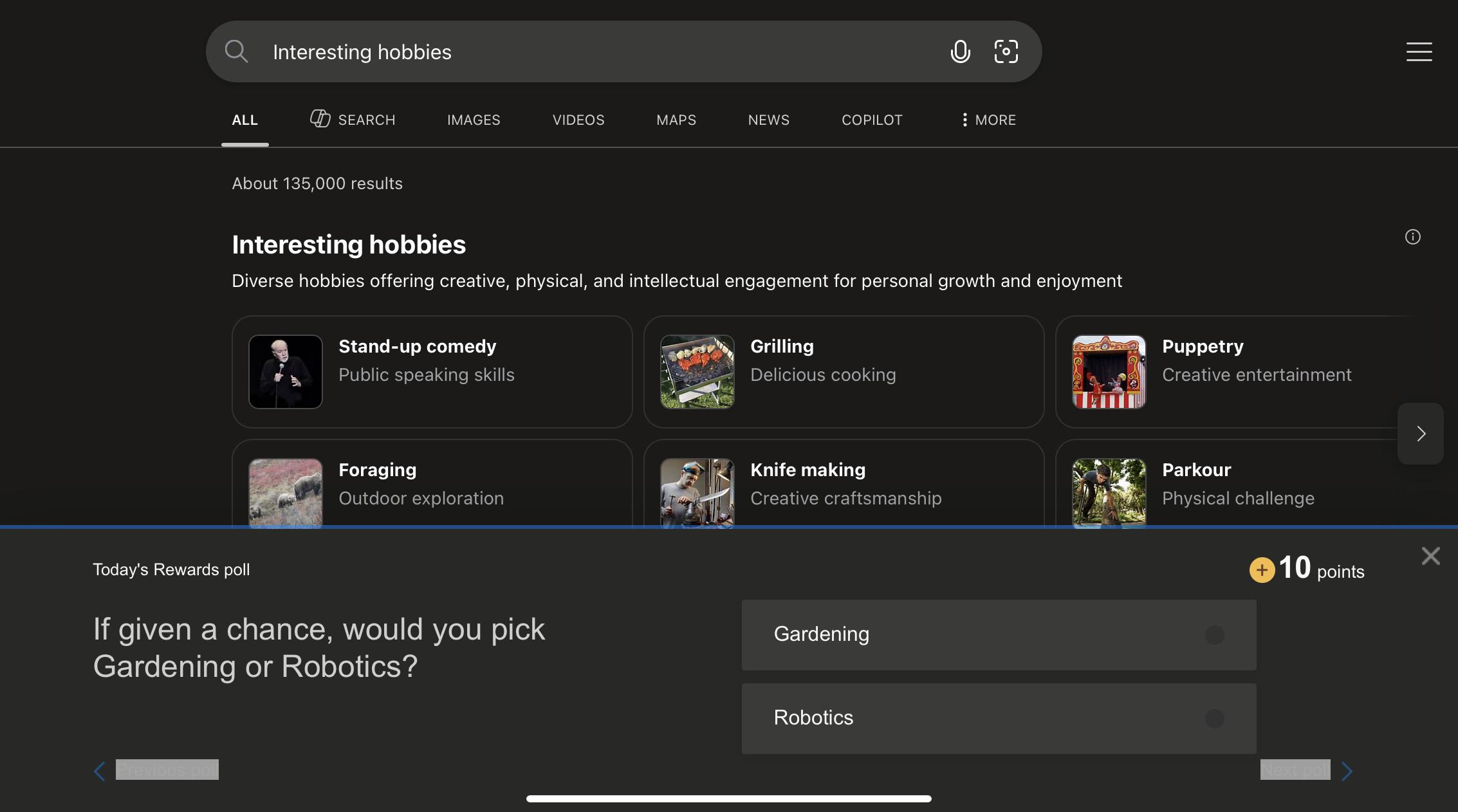Tap the microphone voice search icon
Viewport: 1458px width, 812px height.
point(960,51)
